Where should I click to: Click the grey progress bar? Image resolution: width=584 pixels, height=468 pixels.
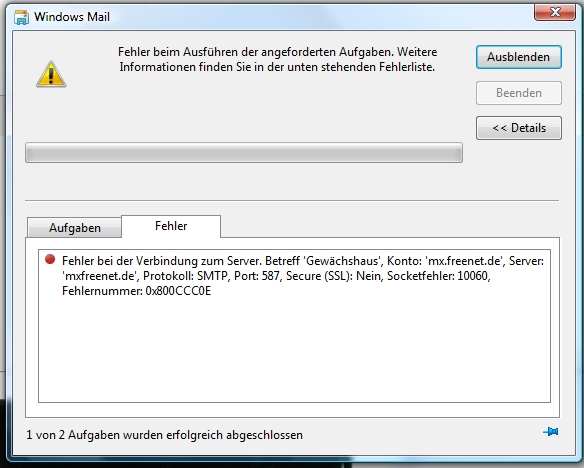(244, 152)
